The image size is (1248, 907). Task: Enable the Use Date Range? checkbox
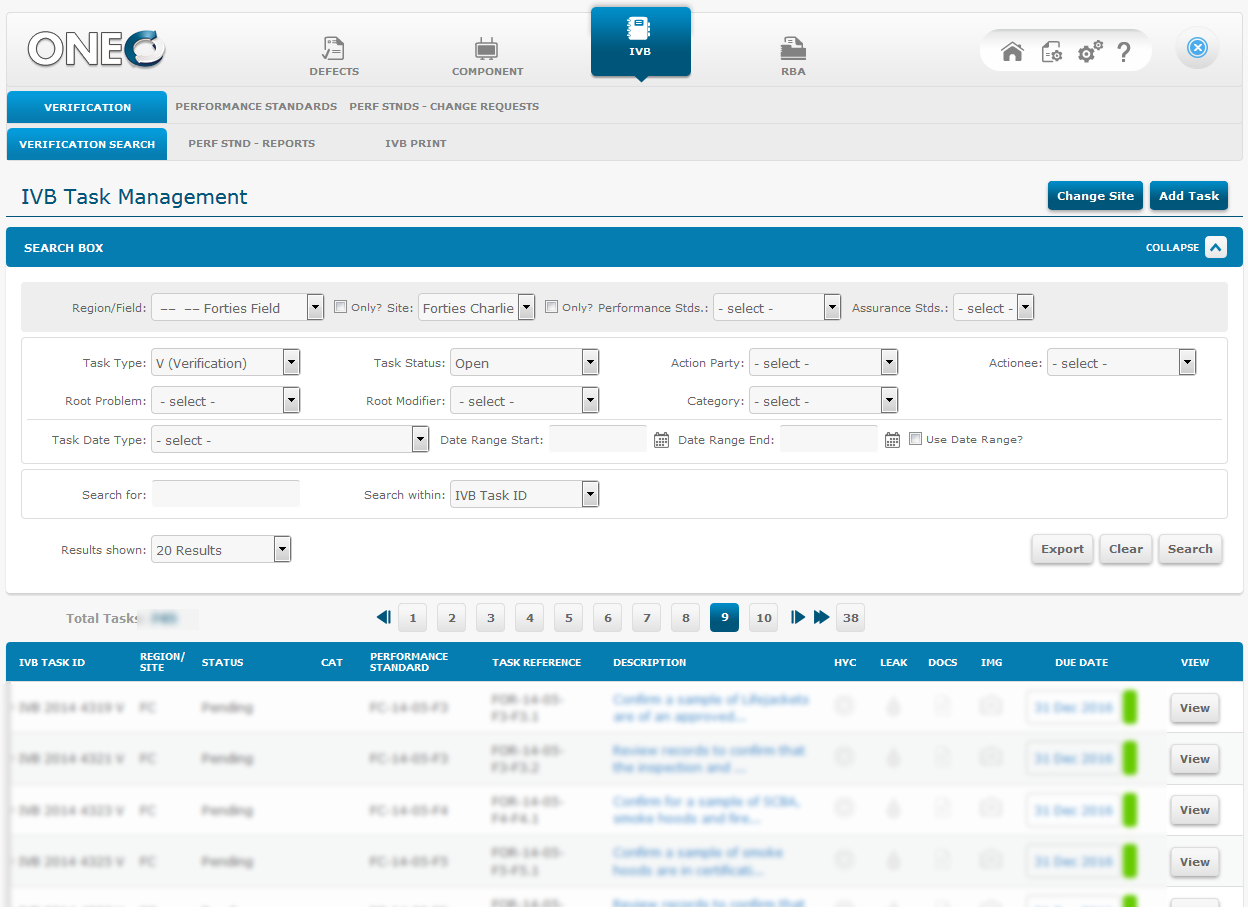pyautogui.click(x=915, y=438)
